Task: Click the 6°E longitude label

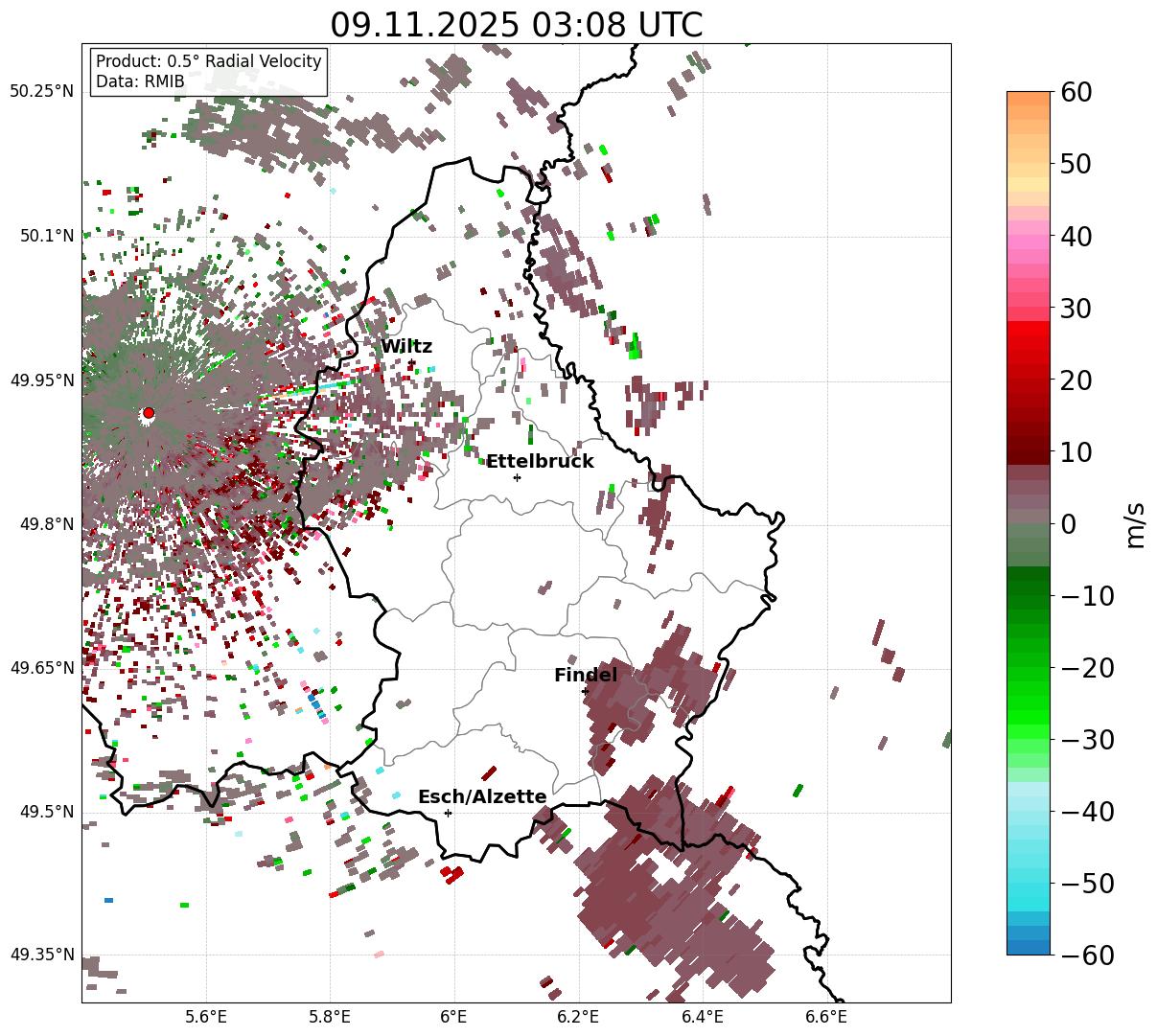Action: click(x=454, y=1017)
